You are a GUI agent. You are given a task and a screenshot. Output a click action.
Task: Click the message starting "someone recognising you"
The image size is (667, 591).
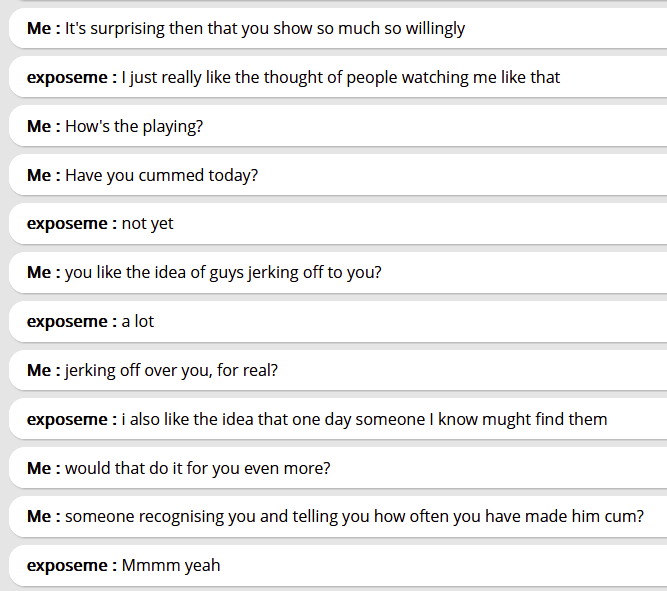pyautogui.click(x=354, y=516)
